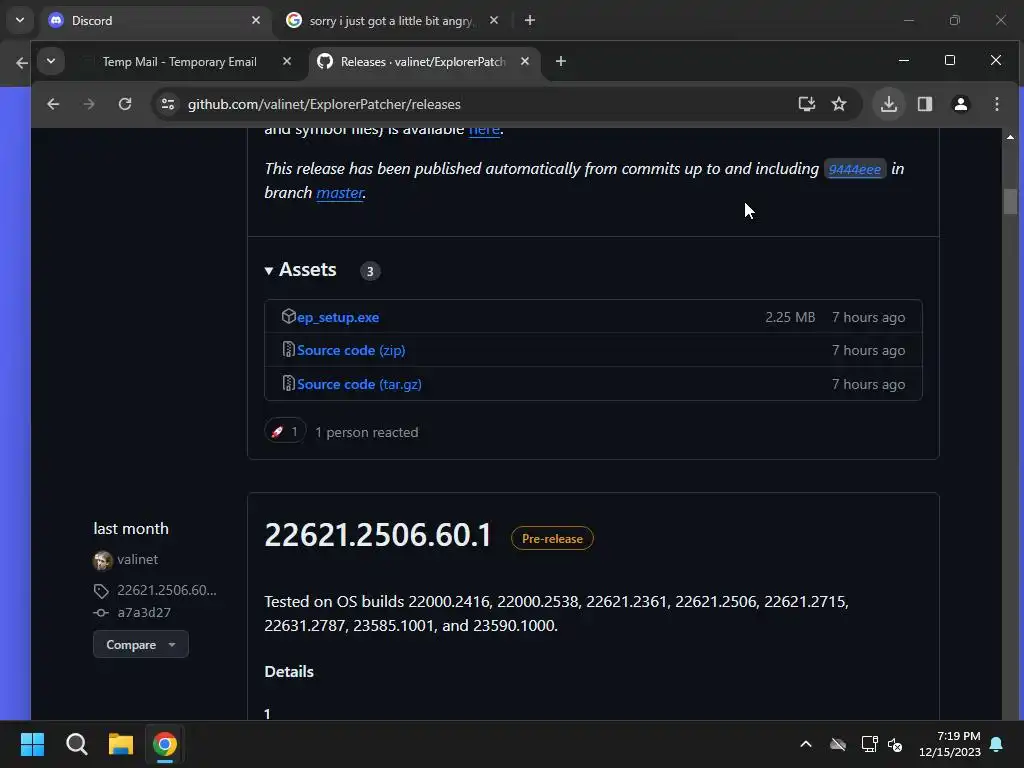Toggle the Chrome side panel
The width and height of the screenshot is (1024, 768).
click(925, 104)
